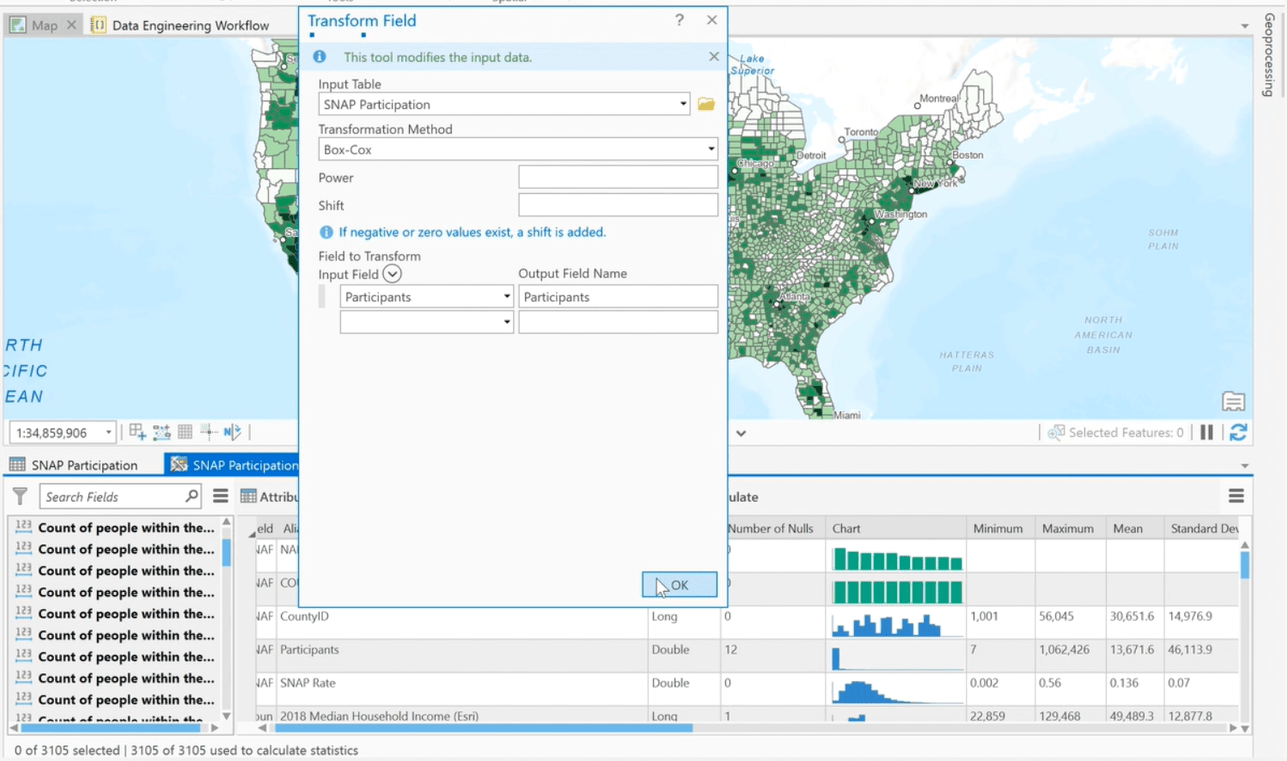Screen dimensions: 1287x761
Task: Refresh the map view
Action: 1238,432
